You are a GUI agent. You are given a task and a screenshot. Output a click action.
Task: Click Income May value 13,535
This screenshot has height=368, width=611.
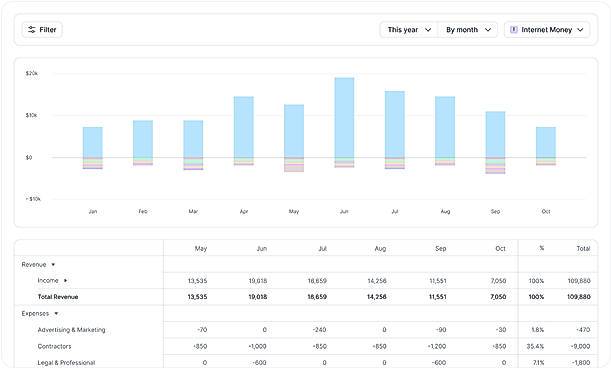point(198,281)
